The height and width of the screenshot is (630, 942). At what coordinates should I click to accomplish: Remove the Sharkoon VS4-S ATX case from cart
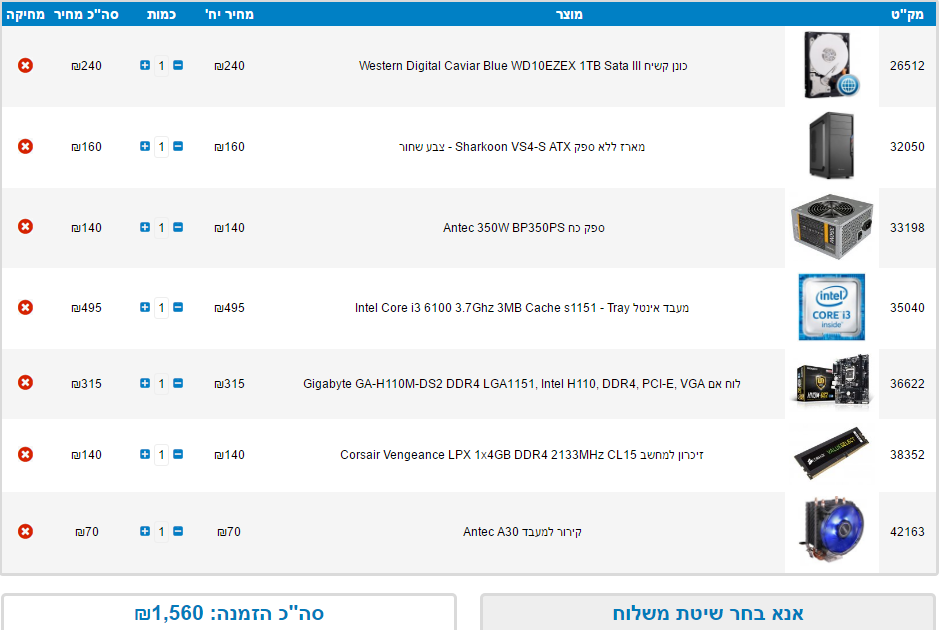pyautogui.click(x=25, y=147)
